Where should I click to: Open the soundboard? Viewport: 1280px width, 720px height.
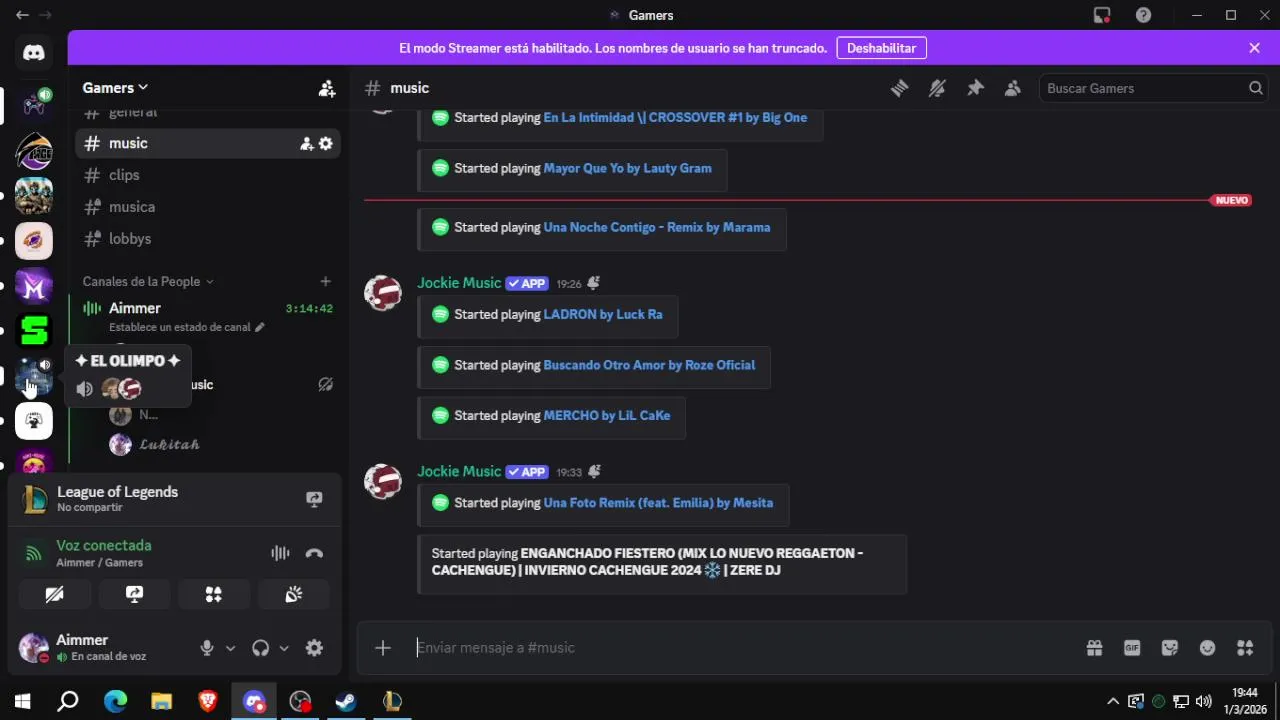coord(293,594)
